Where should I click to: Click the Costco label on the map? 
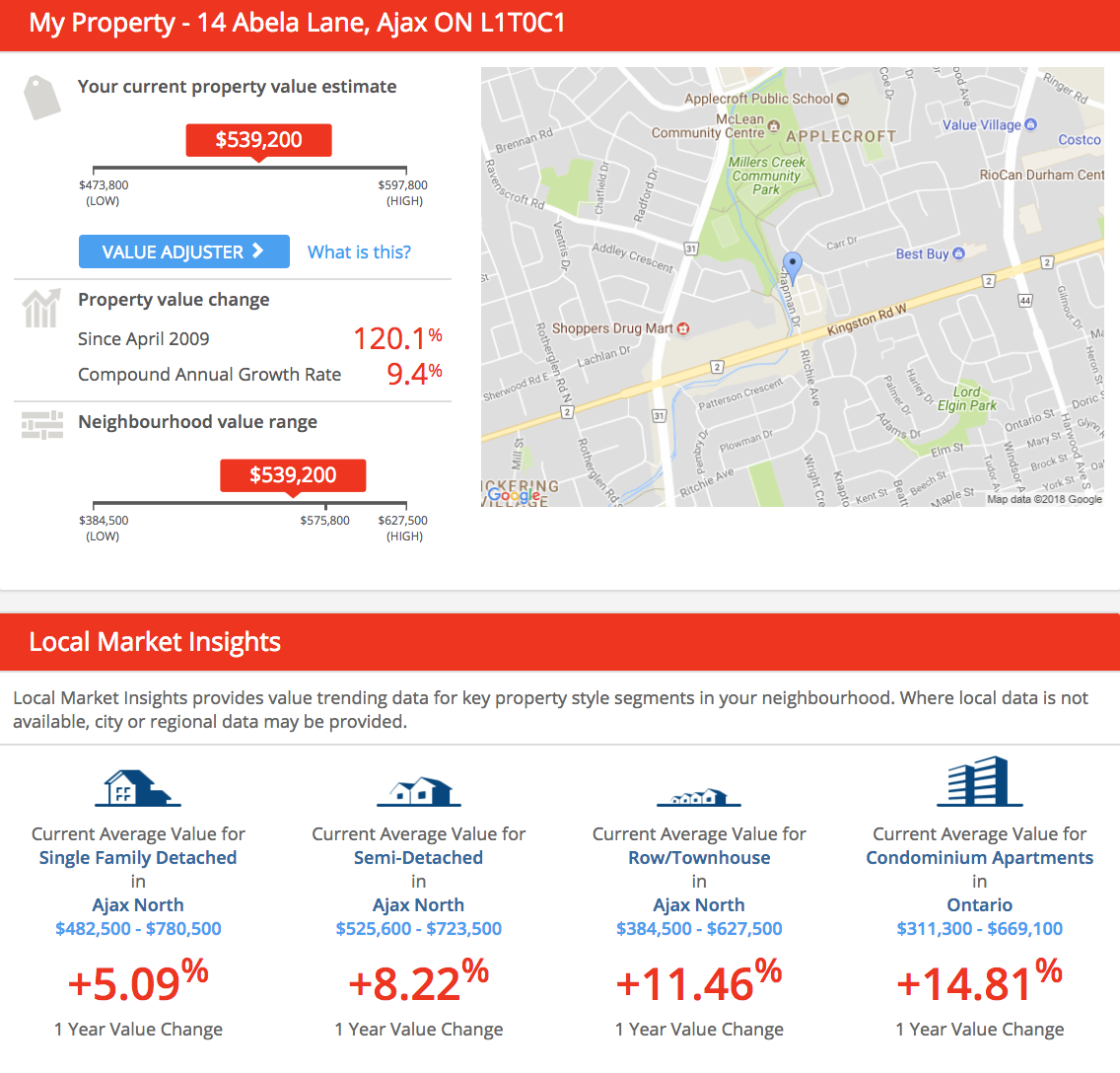(x=1080, y=139)
